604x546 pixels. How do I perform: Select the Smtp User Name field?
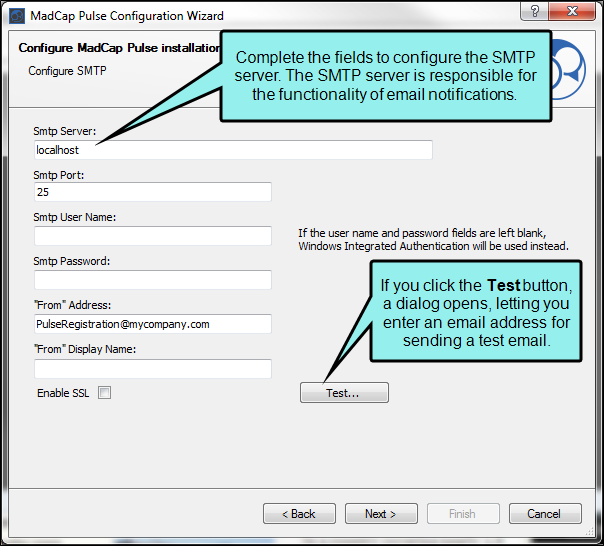(153, 236)
